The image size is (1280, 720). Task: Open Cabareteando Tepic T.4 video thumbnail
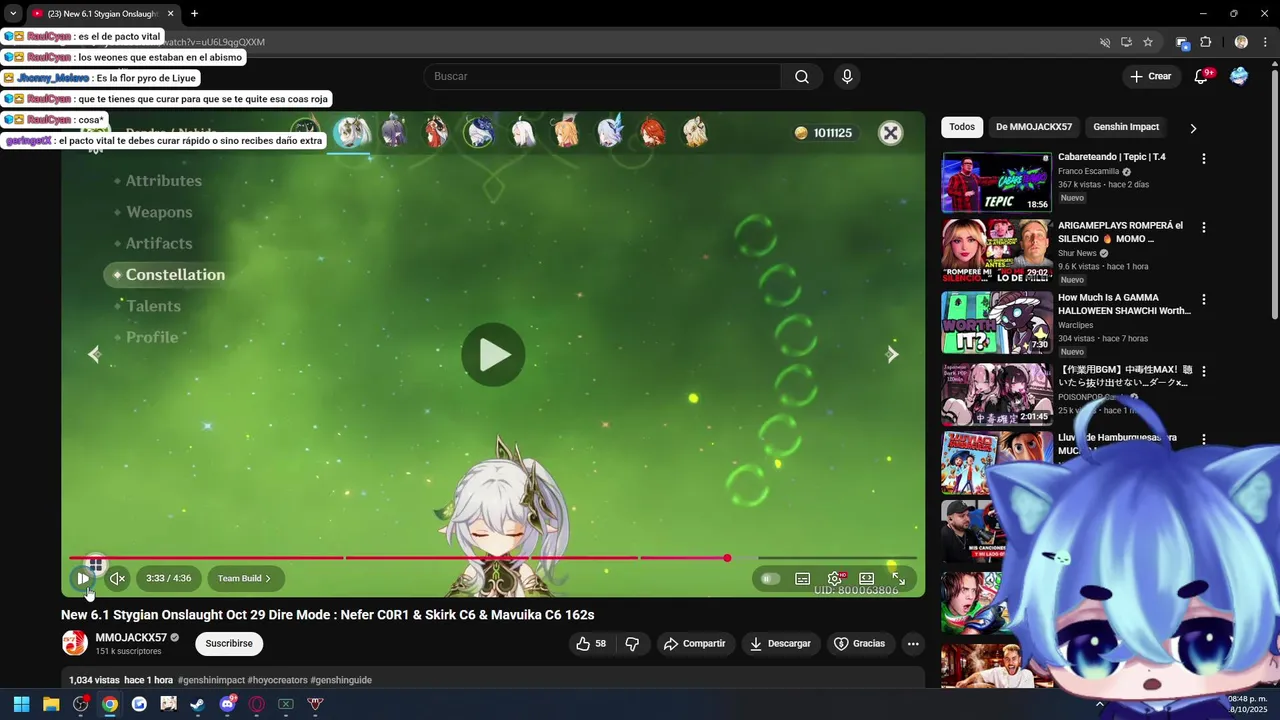click(x=997, y=182)
